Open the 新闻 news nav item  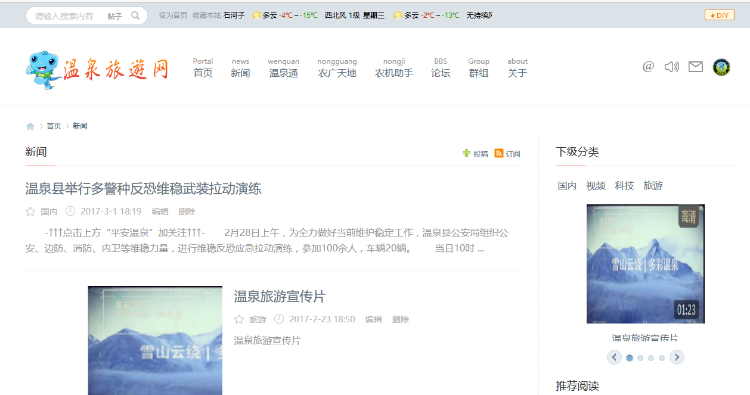click(x=240, y=67)
